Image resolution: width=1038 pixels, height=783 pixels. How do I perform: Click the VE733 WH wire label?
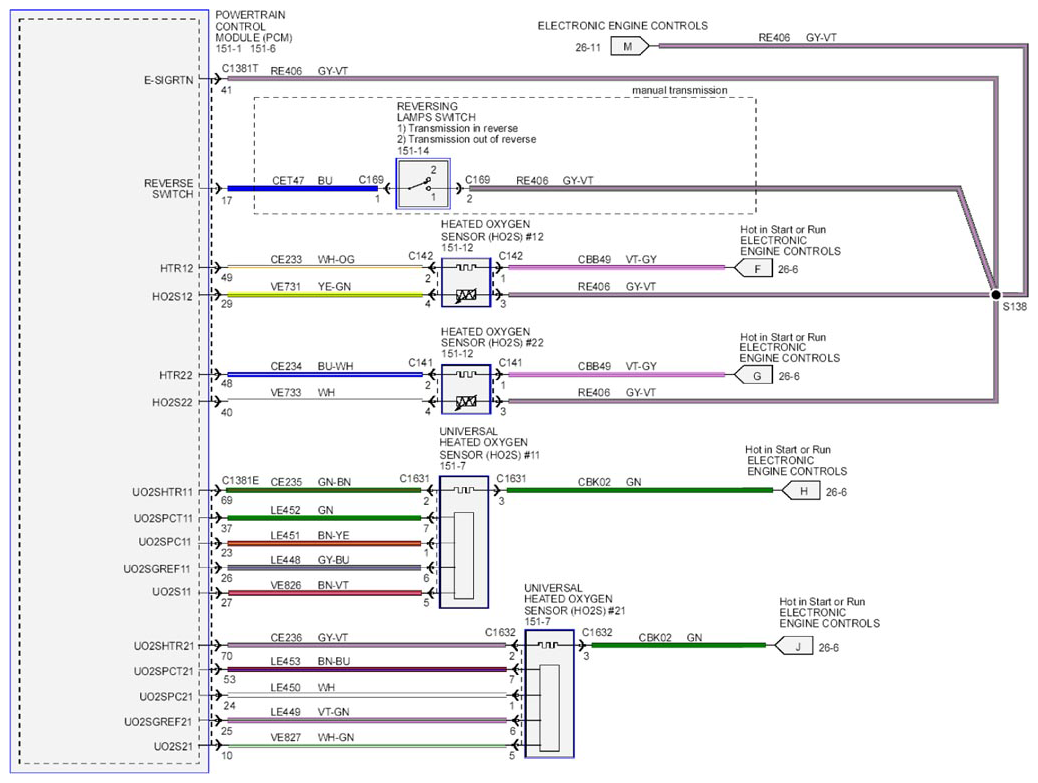(x=303, y=392)
